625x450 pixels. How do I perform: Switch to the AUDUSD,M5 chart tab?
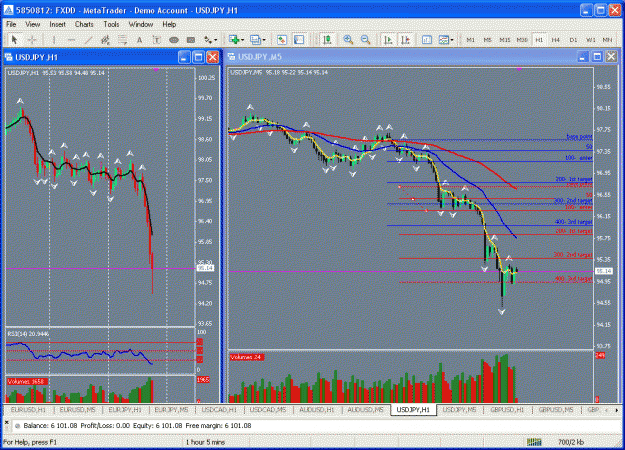pyautogui.click(x=365, y=409)
